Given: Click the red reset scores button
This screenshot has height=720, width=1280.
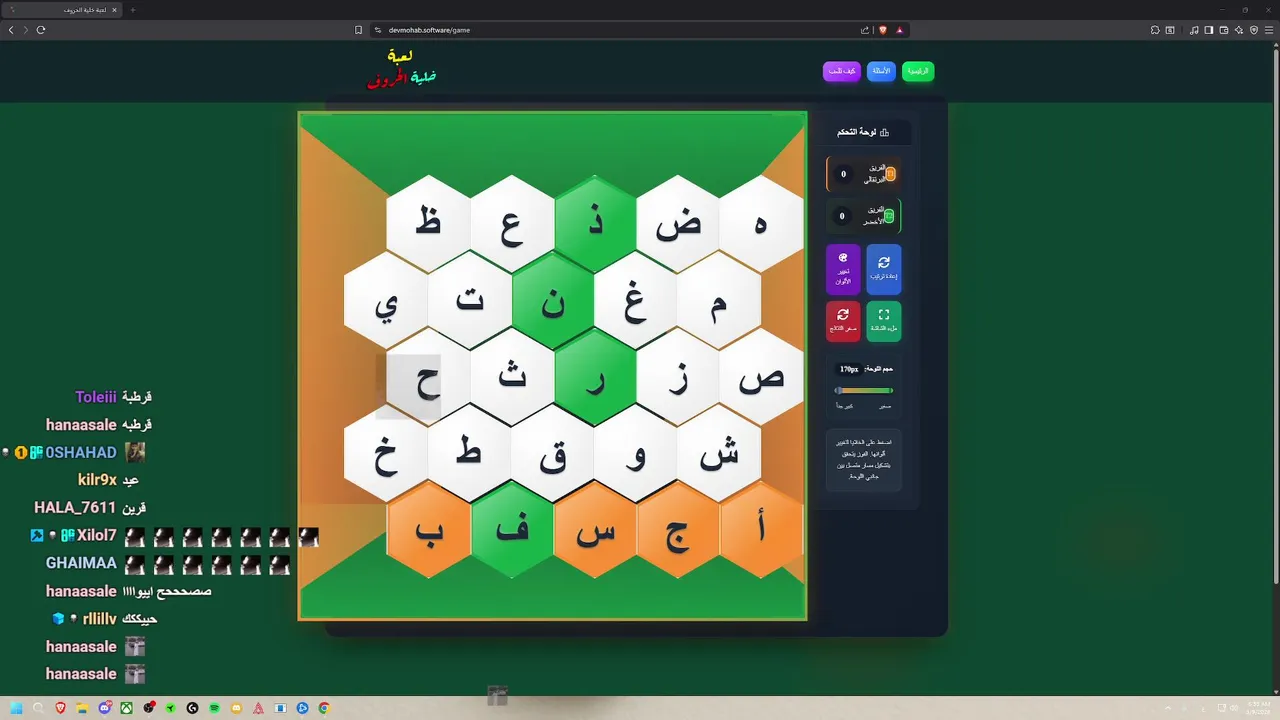Looking at the screenshot, I should pos(843,321).
